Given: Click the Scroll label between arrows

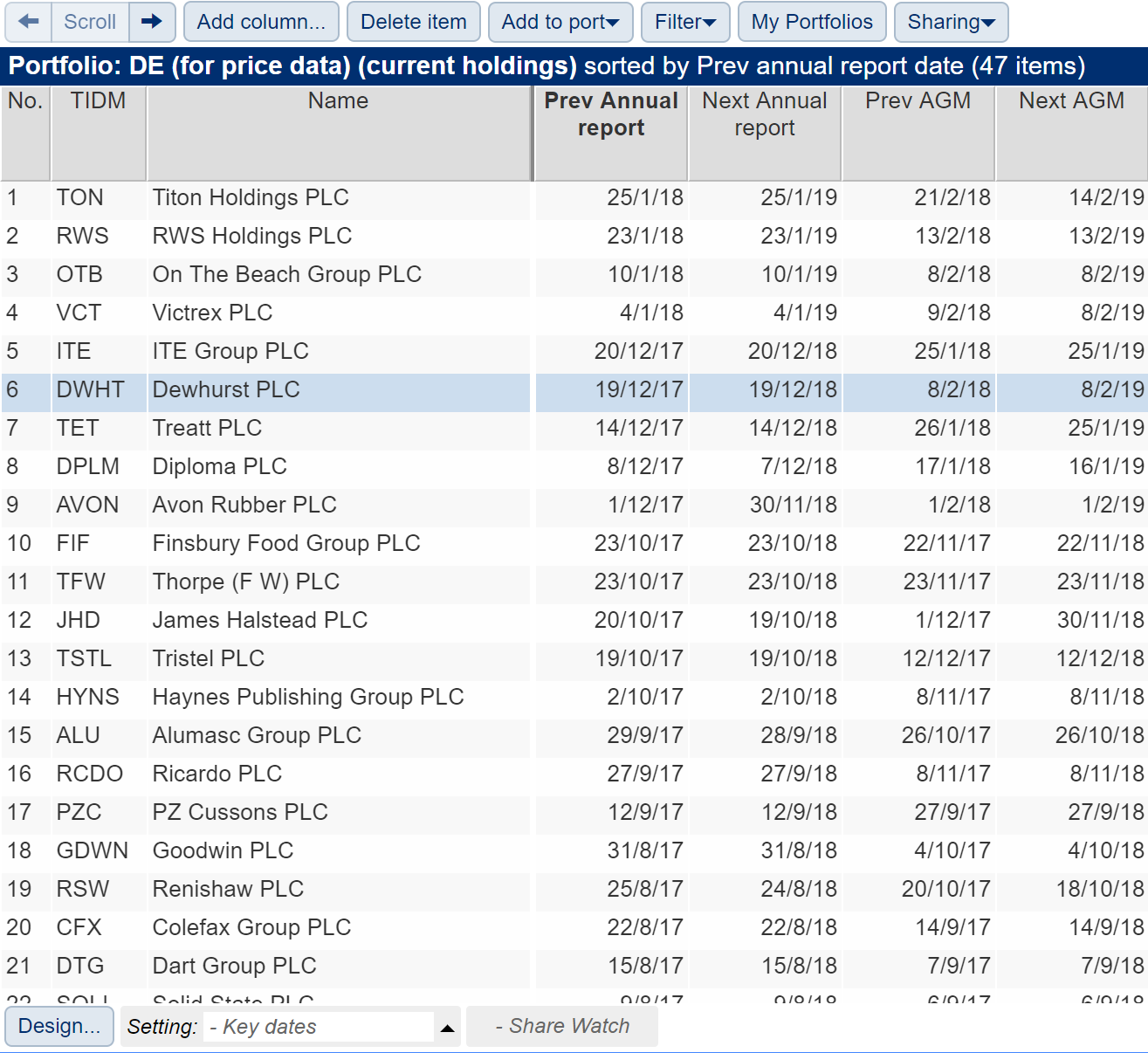Looking at the screenshot, I should [90, 22].
